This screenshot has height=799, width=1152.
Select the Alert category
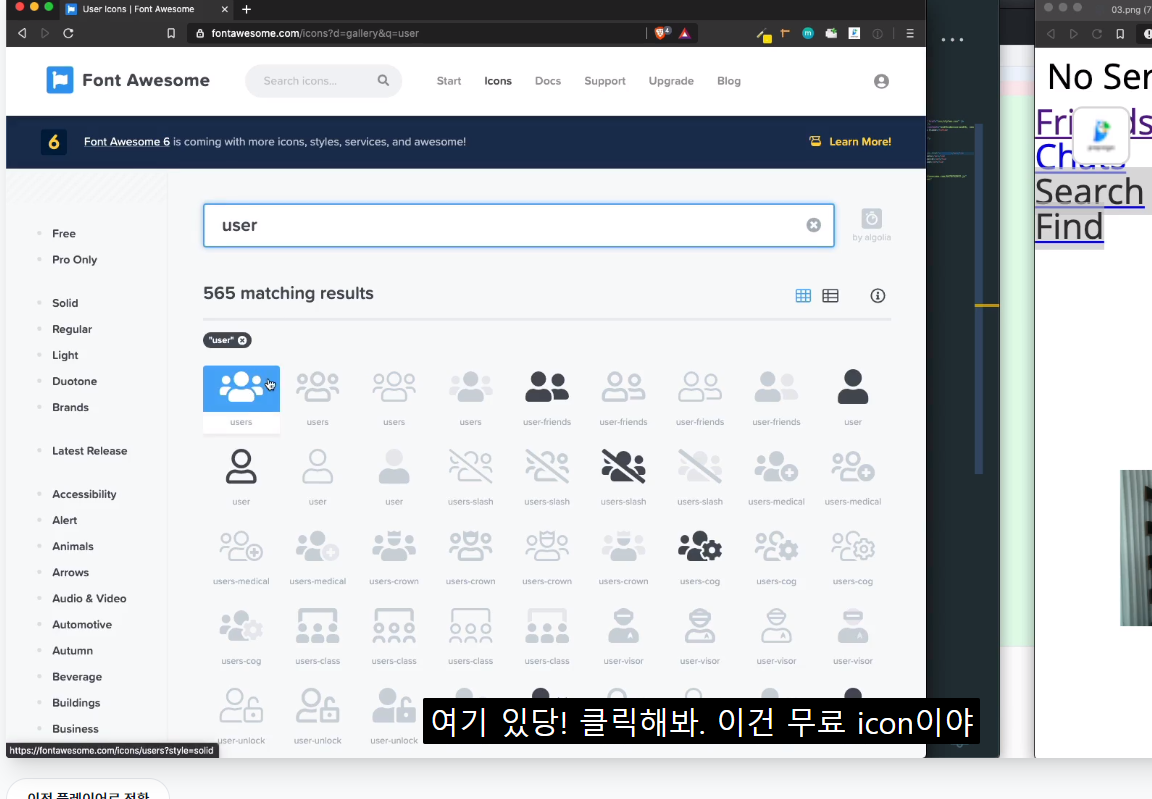pyautogui.click(x=65, y=521)
